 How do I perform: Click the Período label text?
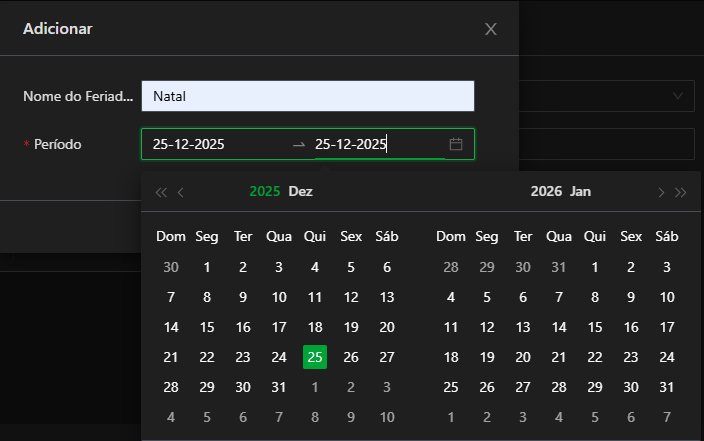pos(57,144)
